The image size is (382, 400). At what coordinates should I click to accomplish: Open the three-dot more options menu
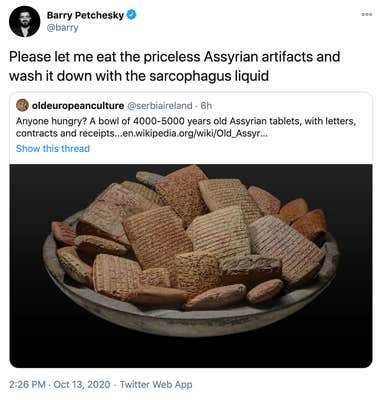(367, 15)
